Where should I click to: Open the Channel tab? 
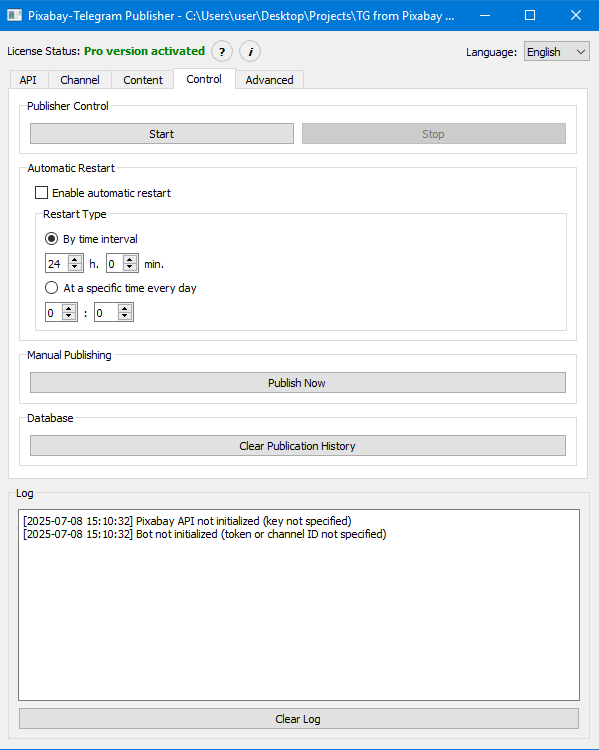[x=80, y=80]
